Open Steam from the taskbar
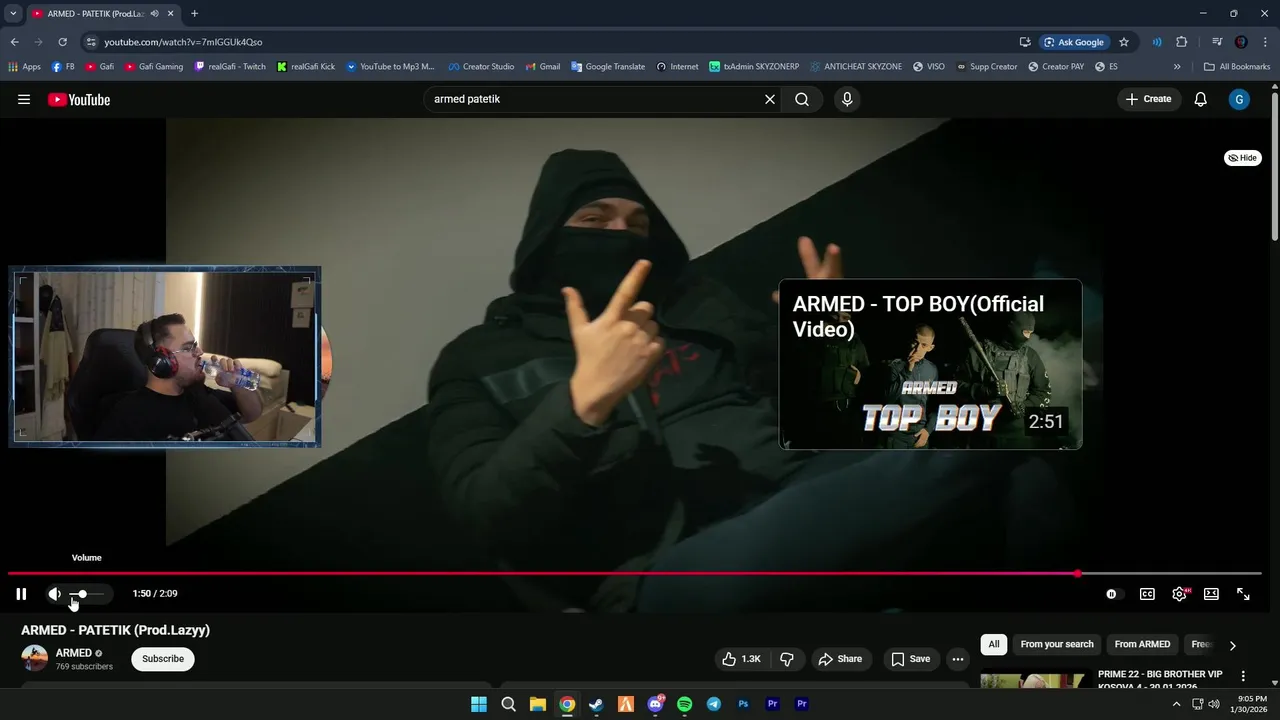Viewport: 1280px width, 720px height. 596,704
